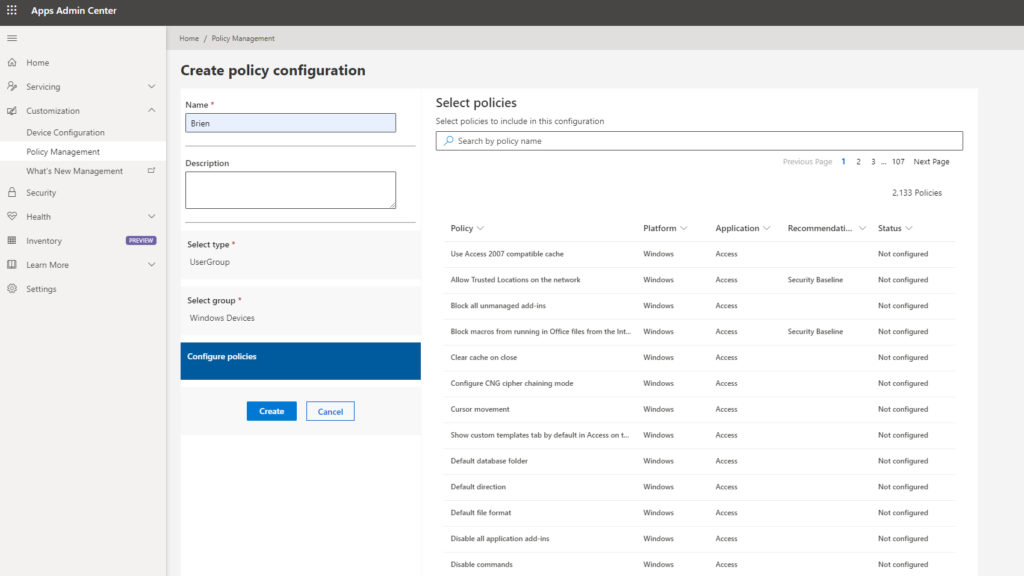
Task: Open the Application column filter dropdown
Action: [767, 228]
